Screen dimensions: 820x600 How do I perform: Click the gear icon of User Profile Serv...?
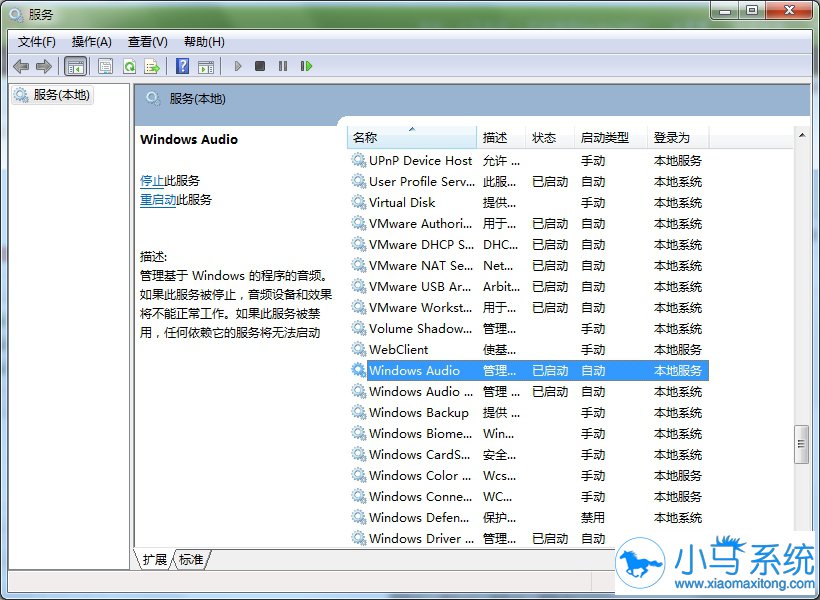point(358,181)
